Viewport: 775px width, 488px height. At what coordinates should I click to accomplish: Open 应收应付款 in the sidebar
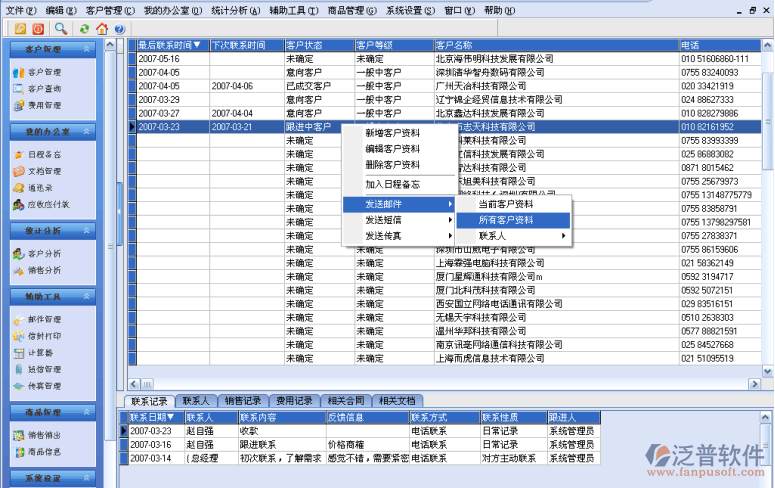42,204
